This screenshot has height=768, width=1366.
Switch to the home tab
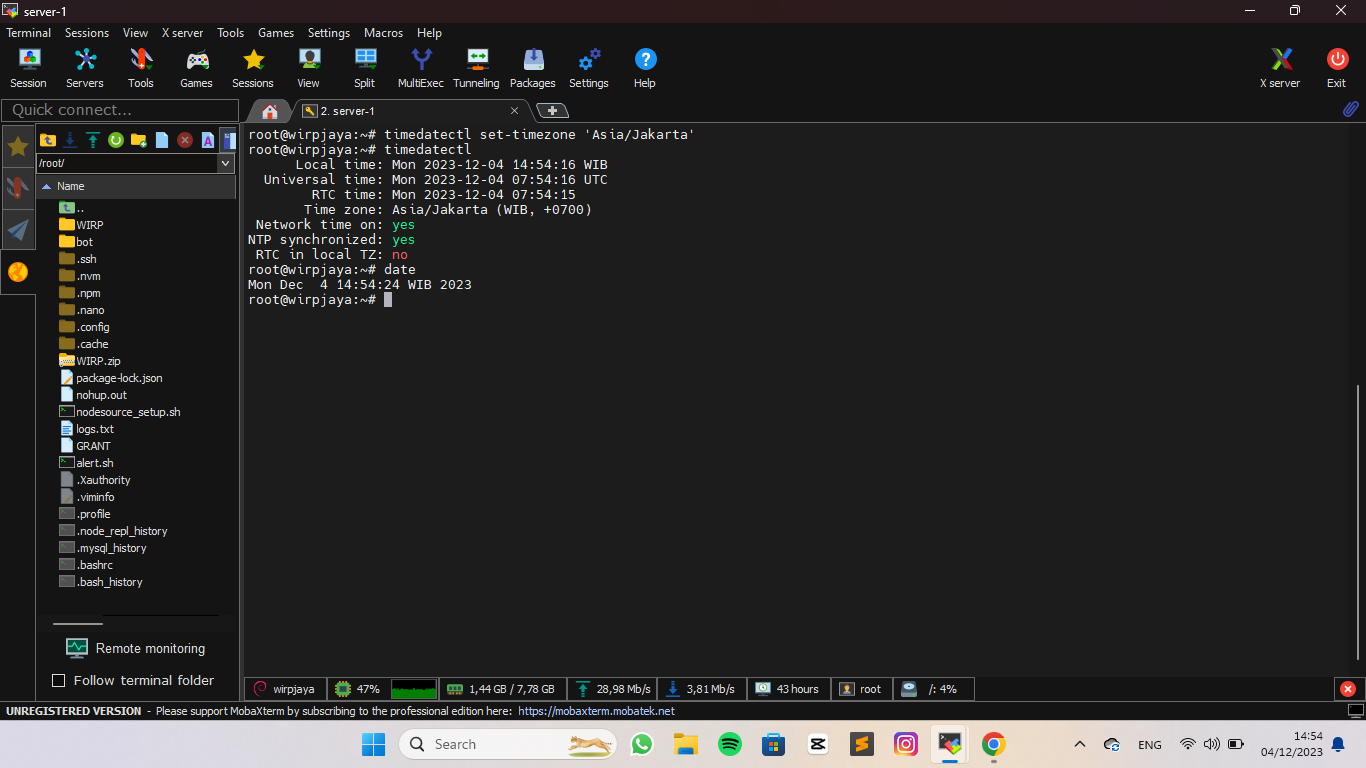[x=269, y=111]
